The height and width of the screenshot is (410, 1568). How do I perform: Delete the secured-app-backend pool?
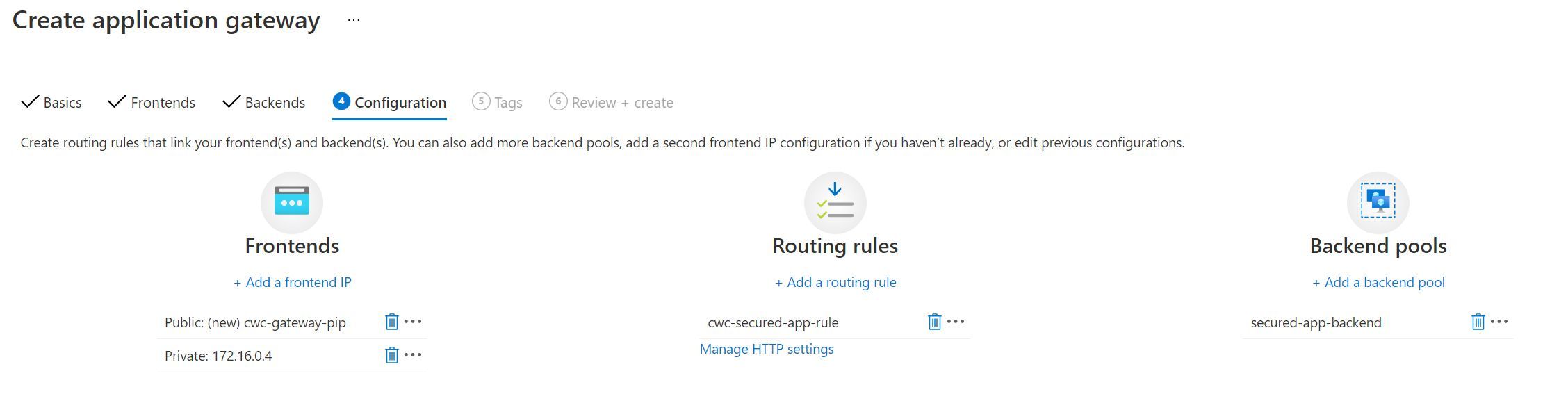tap(1477, 322)
